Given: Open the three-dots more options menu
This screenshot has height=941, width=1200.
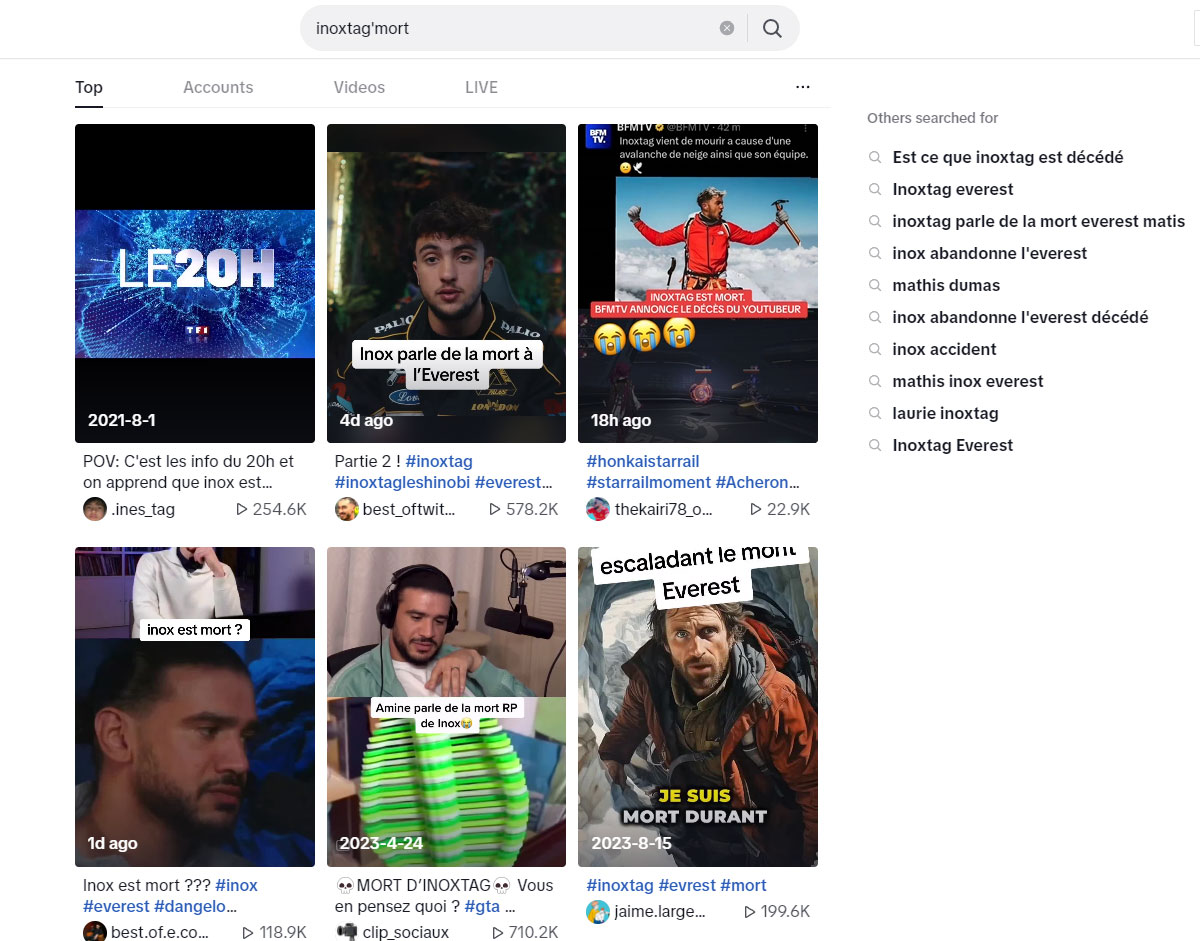Looking at the screenshot, I should pyautogui.click(x=802, y=87).
